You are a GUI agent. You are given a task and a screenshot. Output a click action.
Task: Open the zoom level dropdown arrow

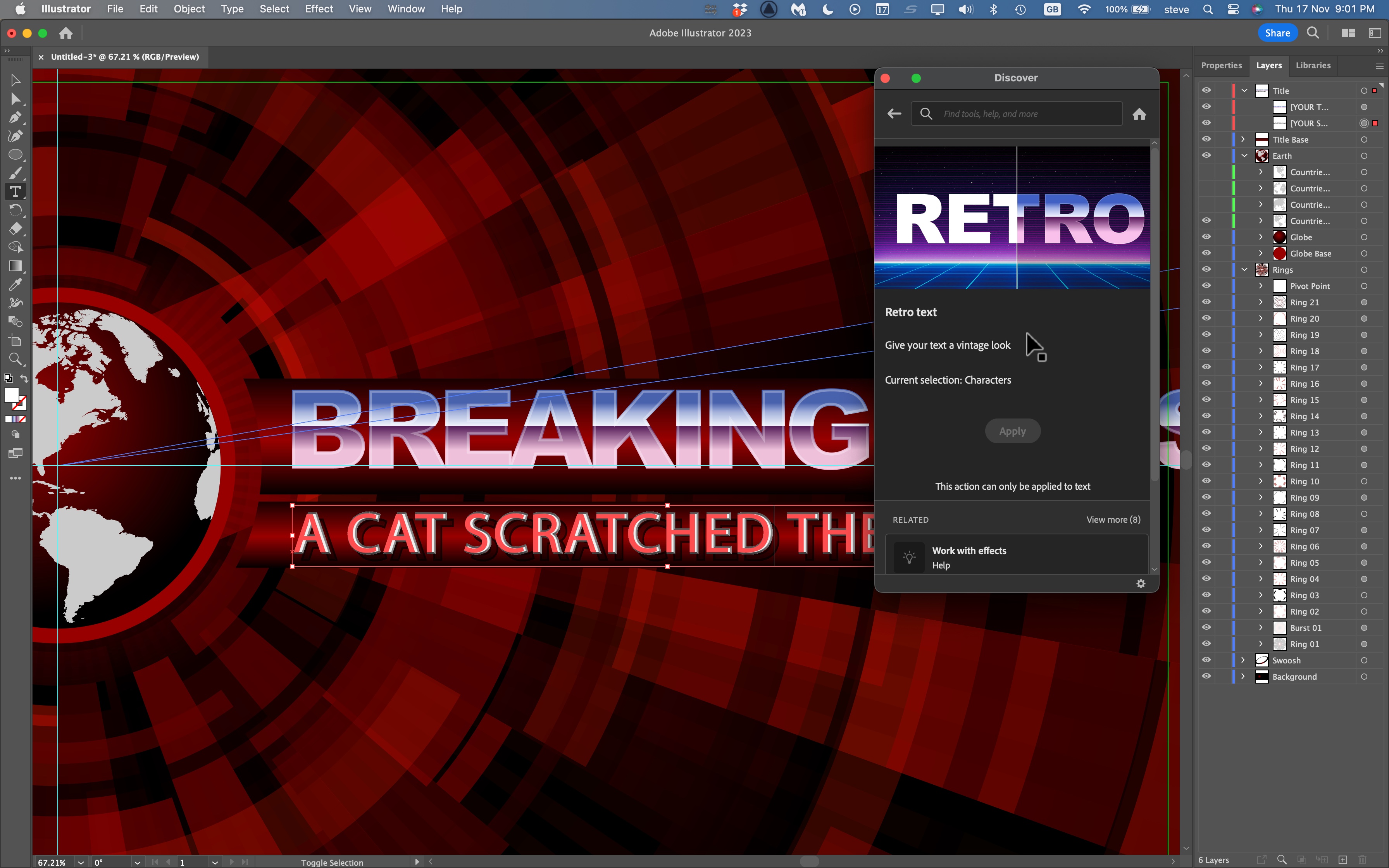click(x=81, y=862)
